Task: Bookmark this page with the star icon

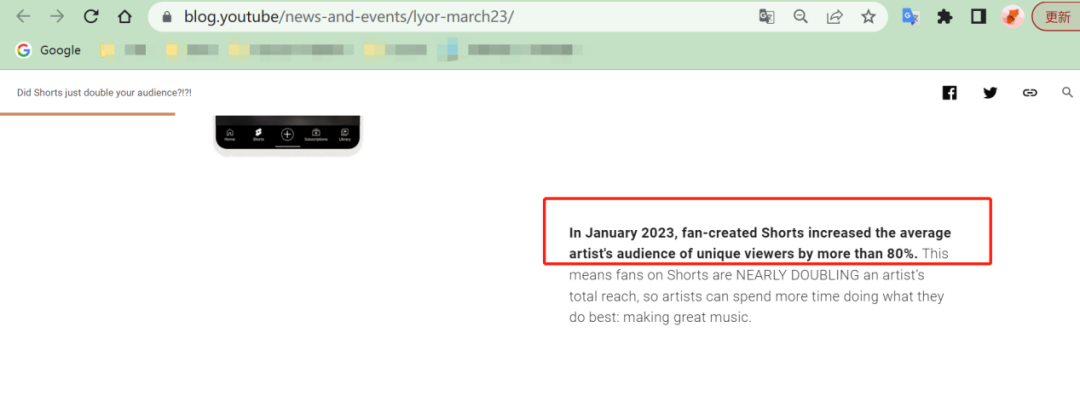Action: coord(868,16)
